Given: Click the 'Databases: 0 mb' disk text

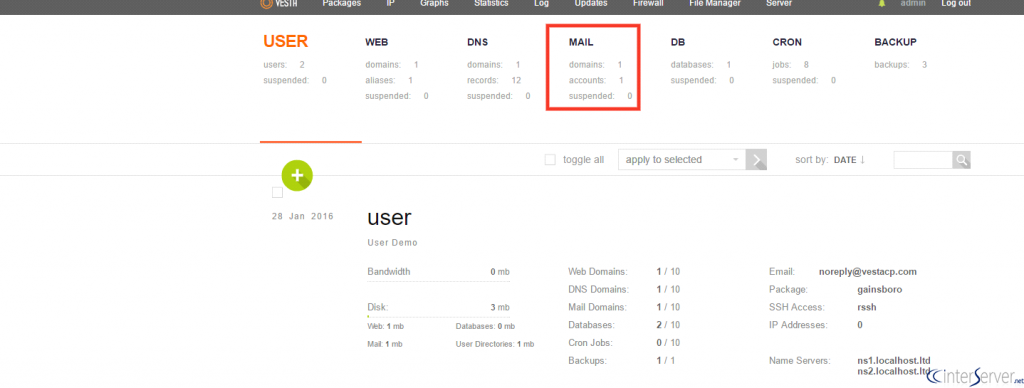Looking at the screenshot, I should click(x=485, y=326).
